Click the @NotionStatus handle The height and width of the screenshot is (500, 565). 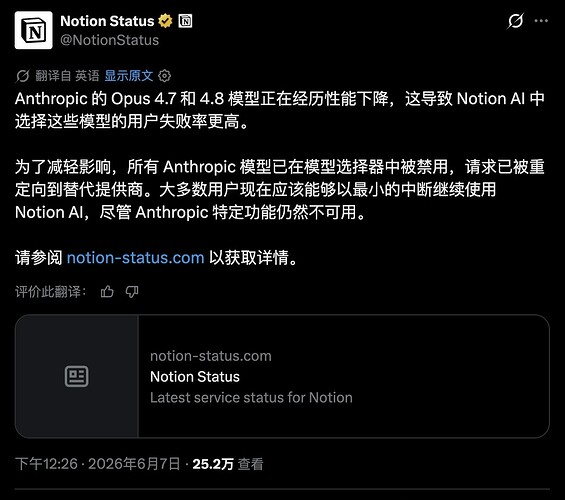(110, 40)
